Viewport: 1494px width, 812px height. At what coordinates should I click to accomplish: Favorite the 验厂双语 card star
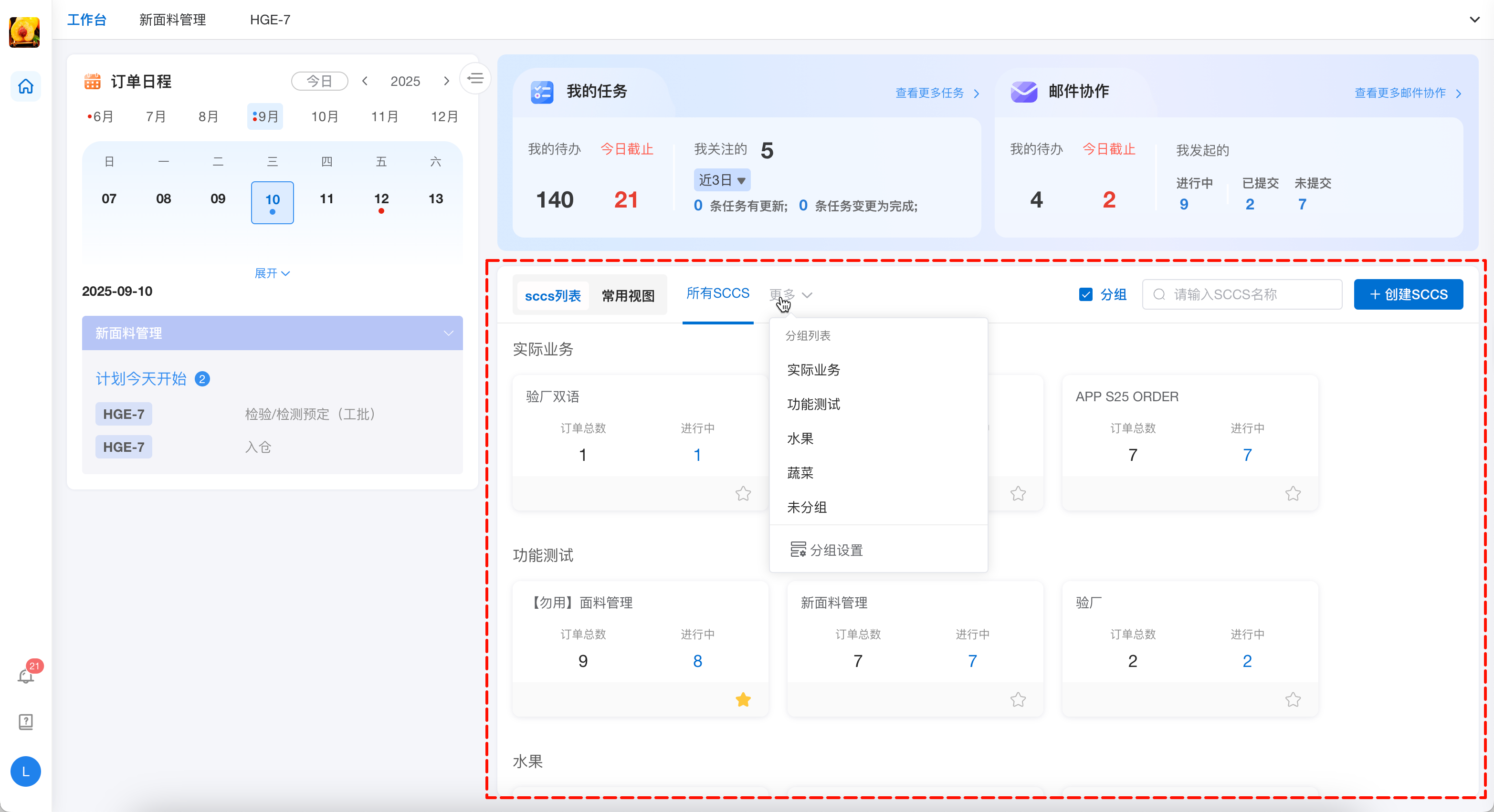(x=743, y=493)
